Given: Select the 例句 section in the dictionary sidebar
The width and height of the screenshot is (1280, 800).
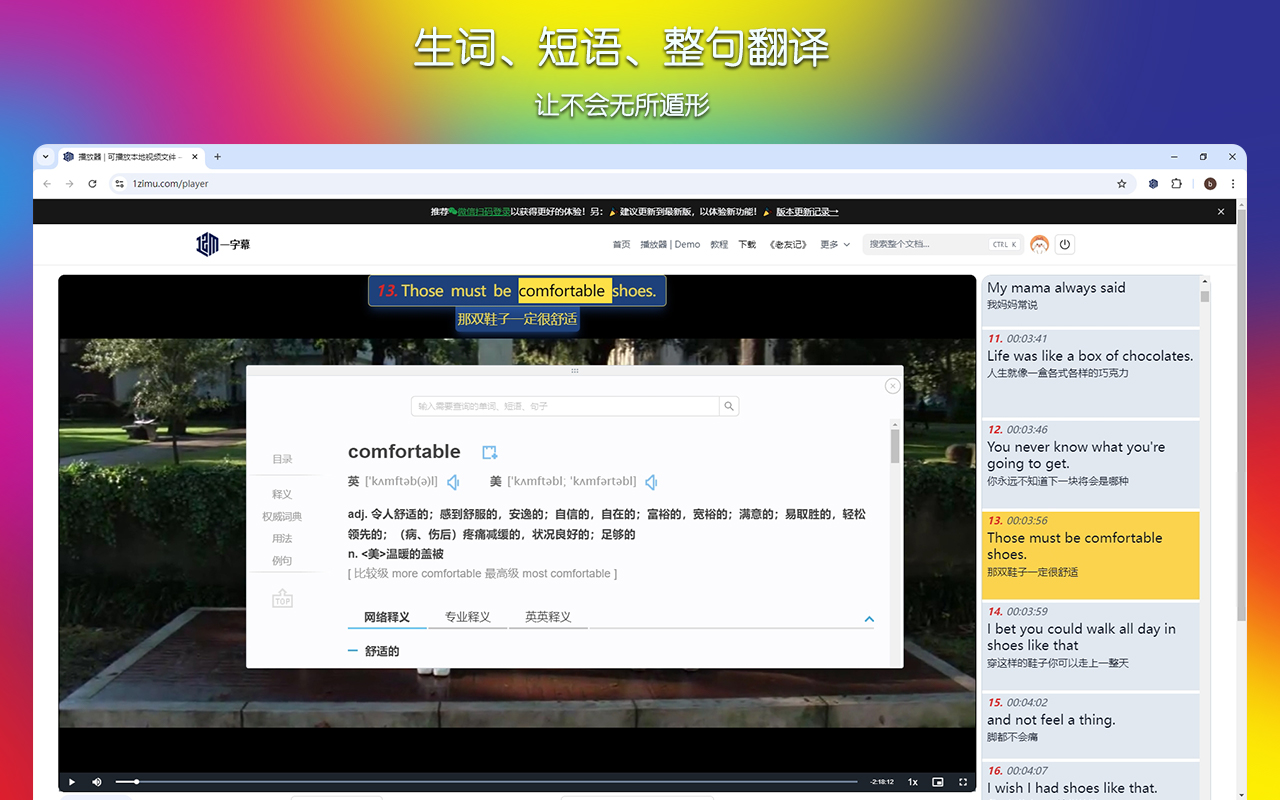Looking at the screenshot, I should (282, 558).
